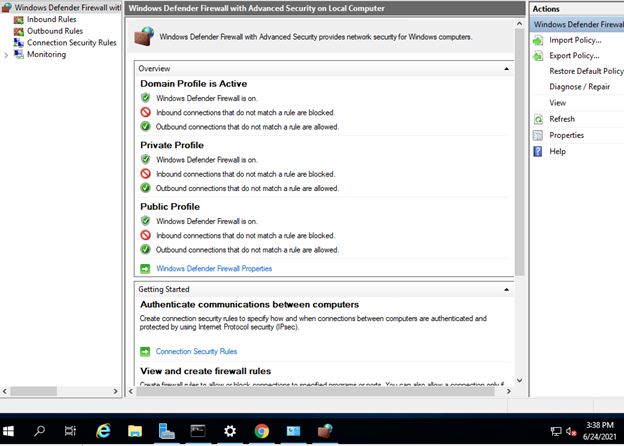Image resolution: width=624 pixels, height=446 pixels.
Task: Click Public Profile outbound allowed icon
Action: 146,249
